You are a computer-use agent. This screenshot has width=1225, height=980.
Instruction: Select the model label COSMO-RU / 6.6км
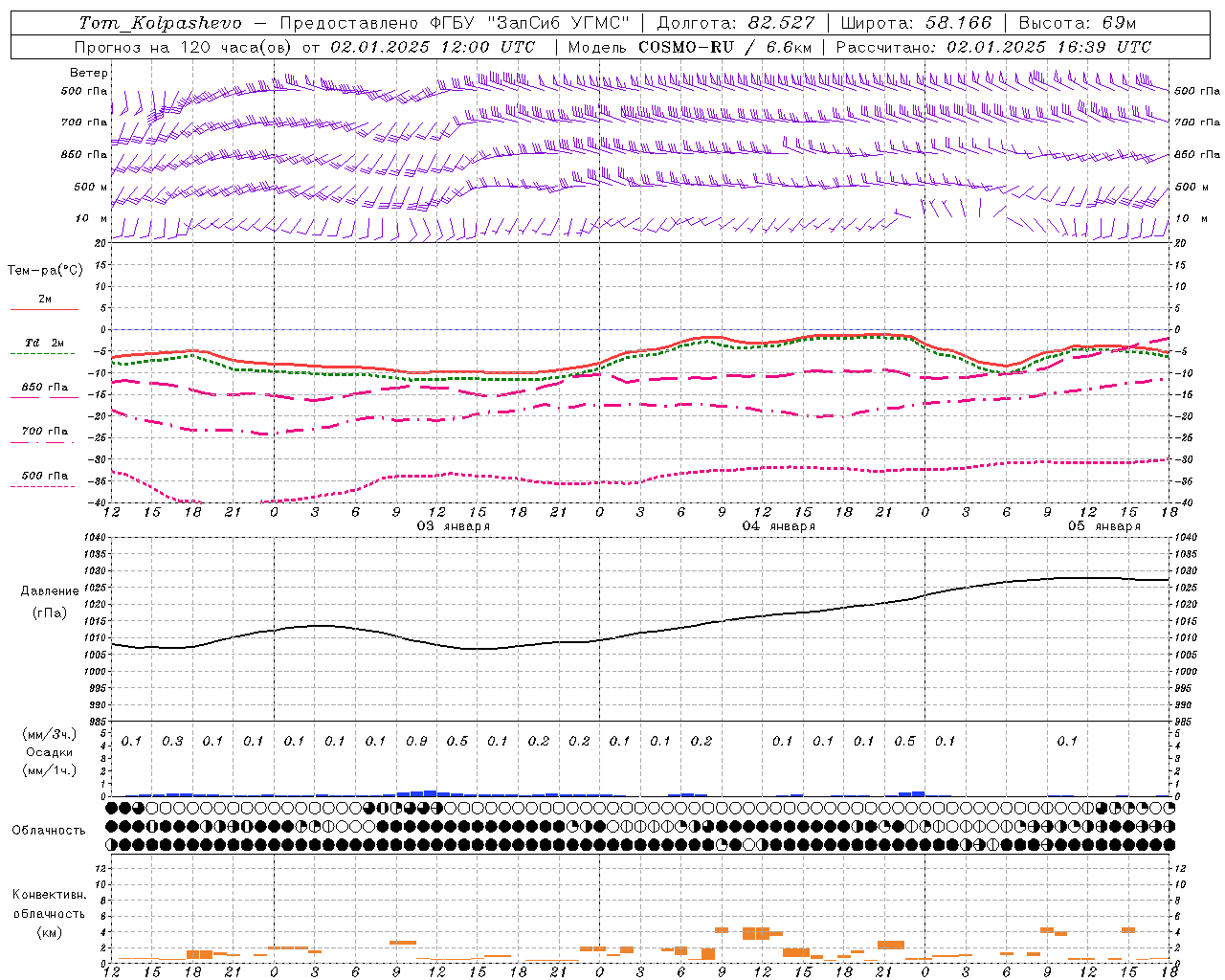pyautogui.click(x=725, y=47)
